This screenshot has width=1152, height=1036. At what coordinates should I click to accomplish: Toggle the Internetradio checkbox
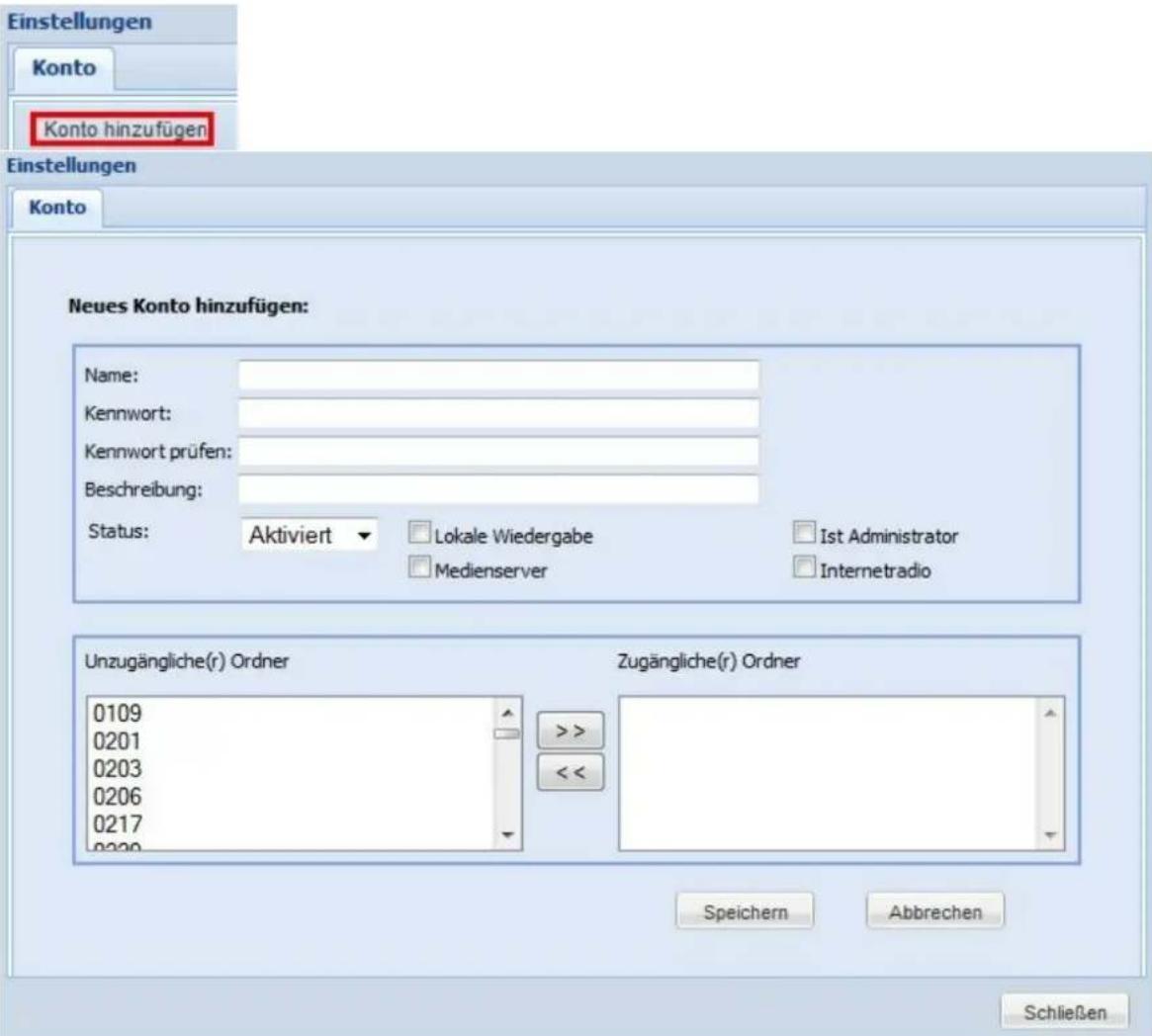pos(805,566)
